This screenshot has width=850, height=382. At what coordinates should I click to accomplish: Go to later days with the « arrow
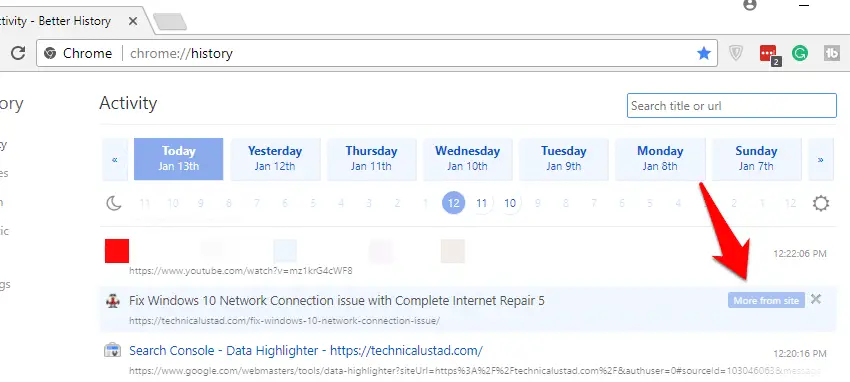[115, 159]
